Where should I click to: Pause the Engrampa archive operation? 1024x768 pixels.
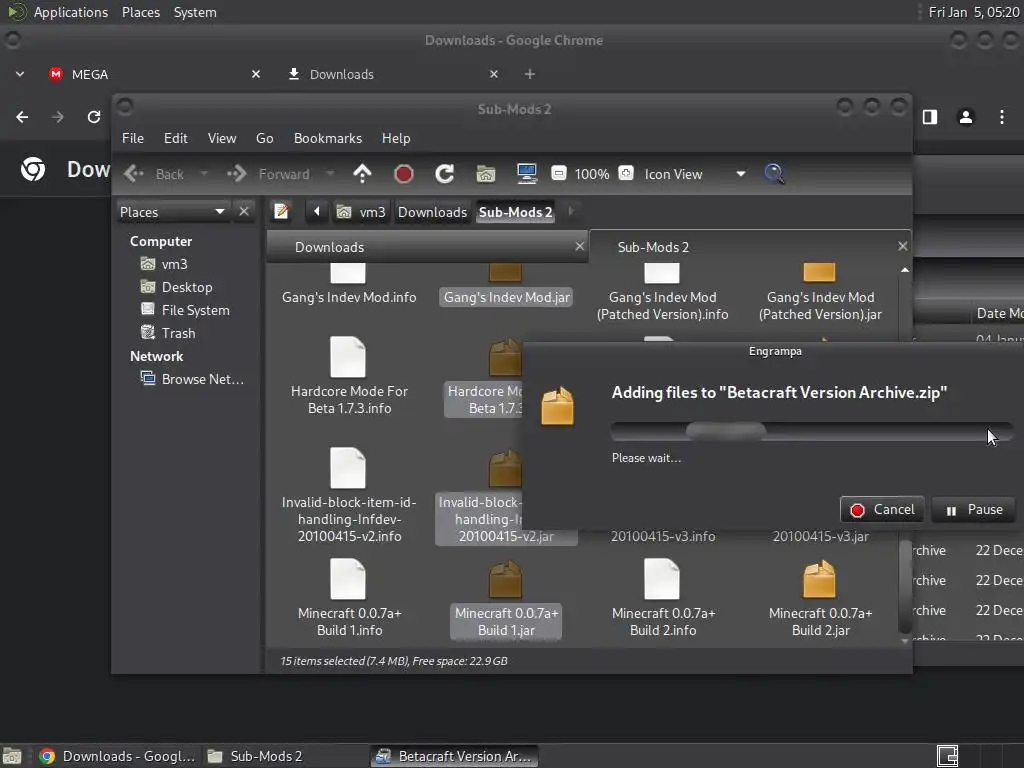point(974,509)
